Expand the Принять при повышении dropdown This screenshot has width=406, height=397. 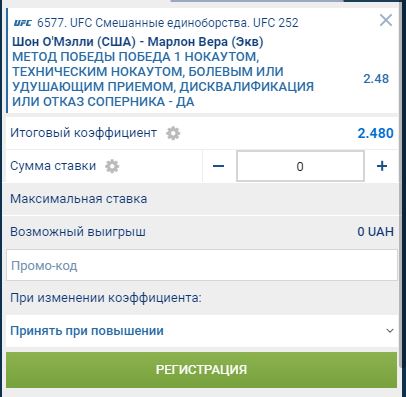click(x=202, y=331)
